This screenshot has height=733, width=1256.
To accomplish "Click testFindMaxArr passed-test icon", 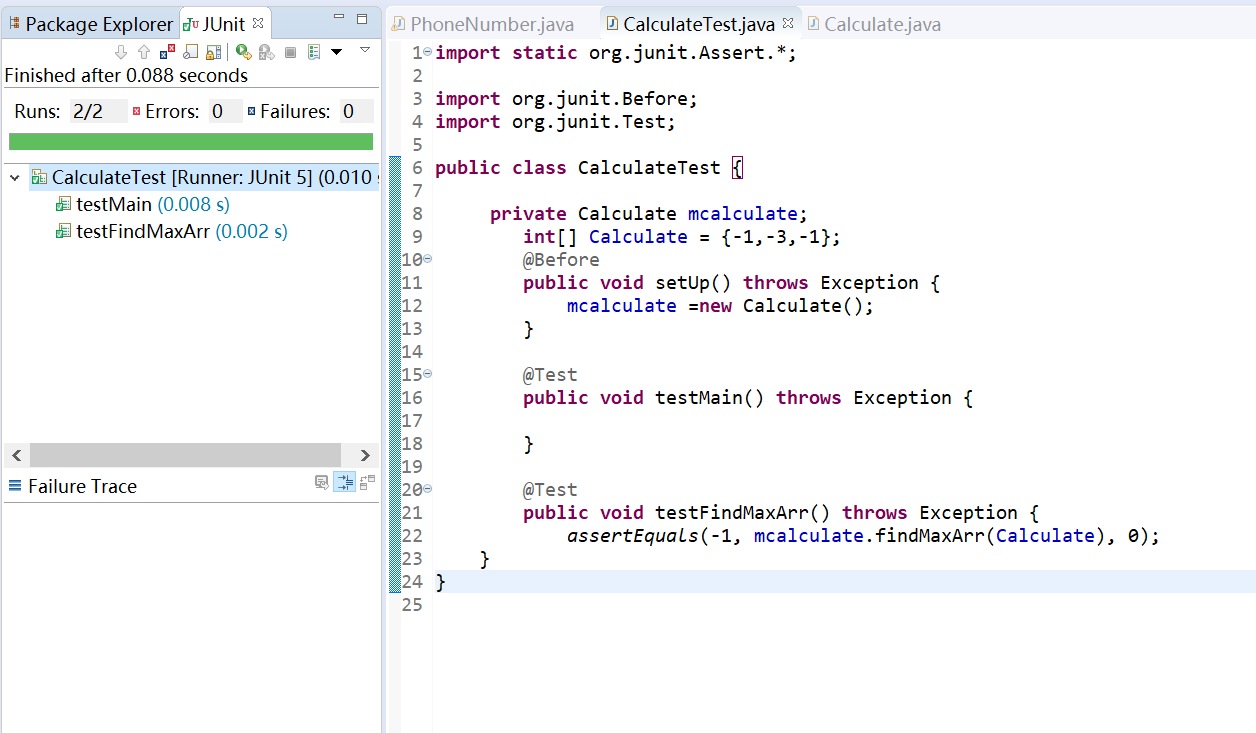I will [x=63, y=231].
